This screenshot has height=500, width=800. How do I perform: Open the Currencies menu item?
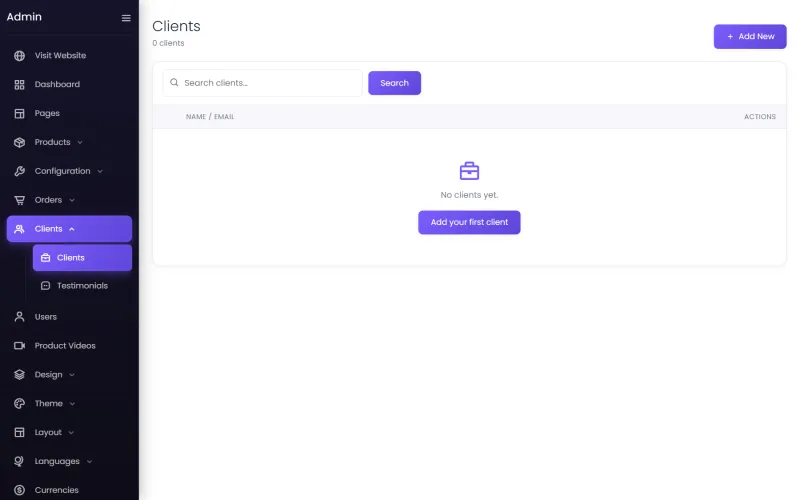(x=69, y=490)
